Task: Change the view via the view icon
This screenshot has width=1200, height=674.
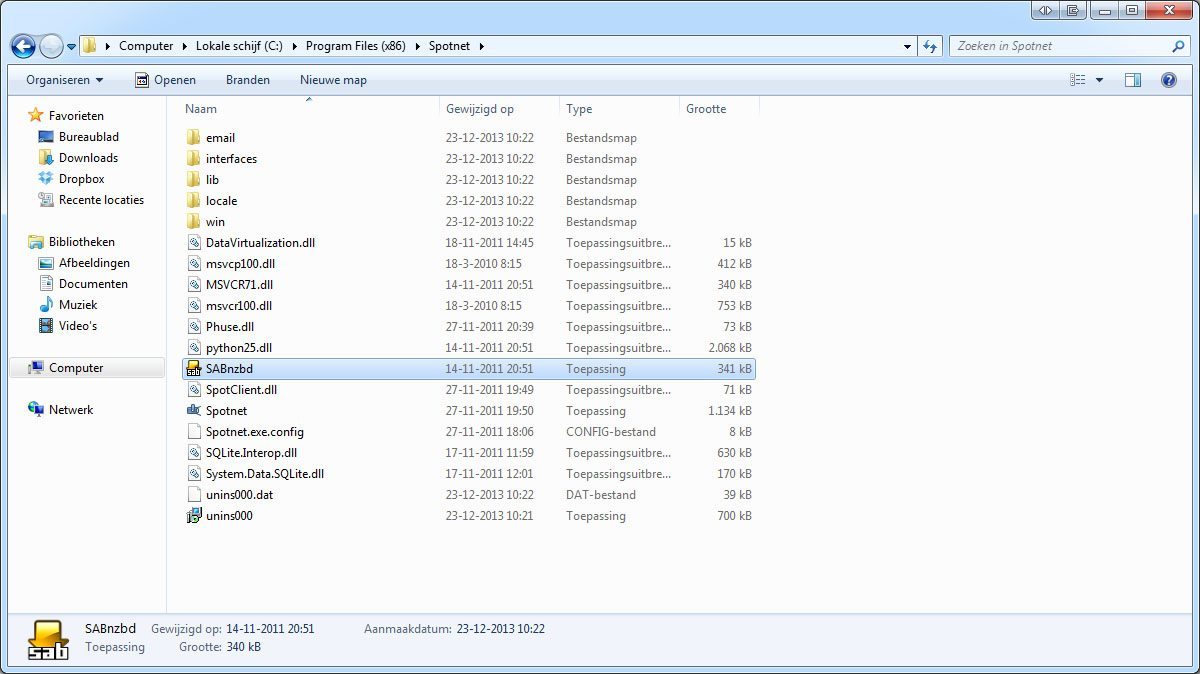Action: [1078, 80]
